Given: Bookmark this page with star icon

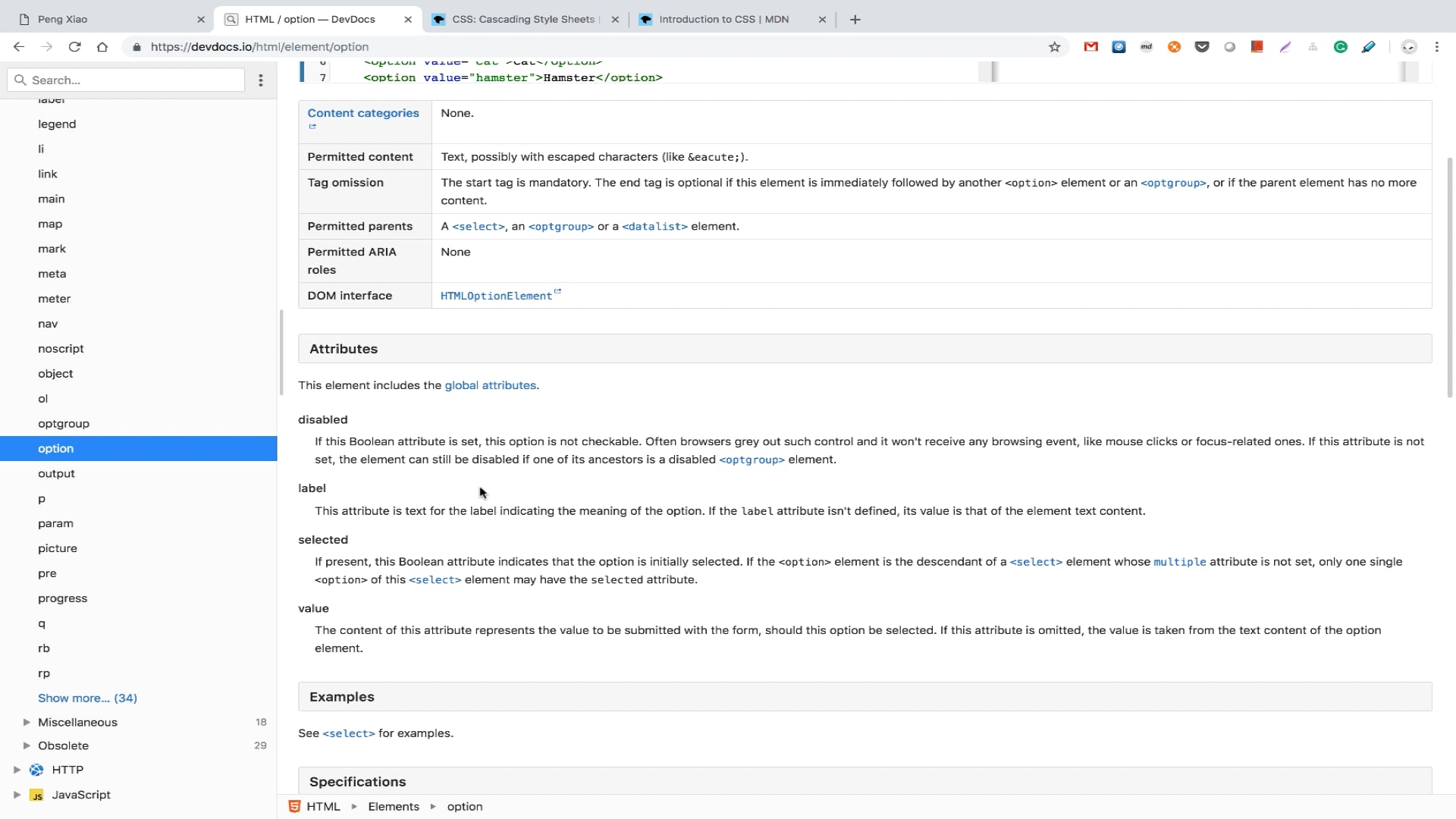Looking at the screenshot, I should [x=1054, y=47].
